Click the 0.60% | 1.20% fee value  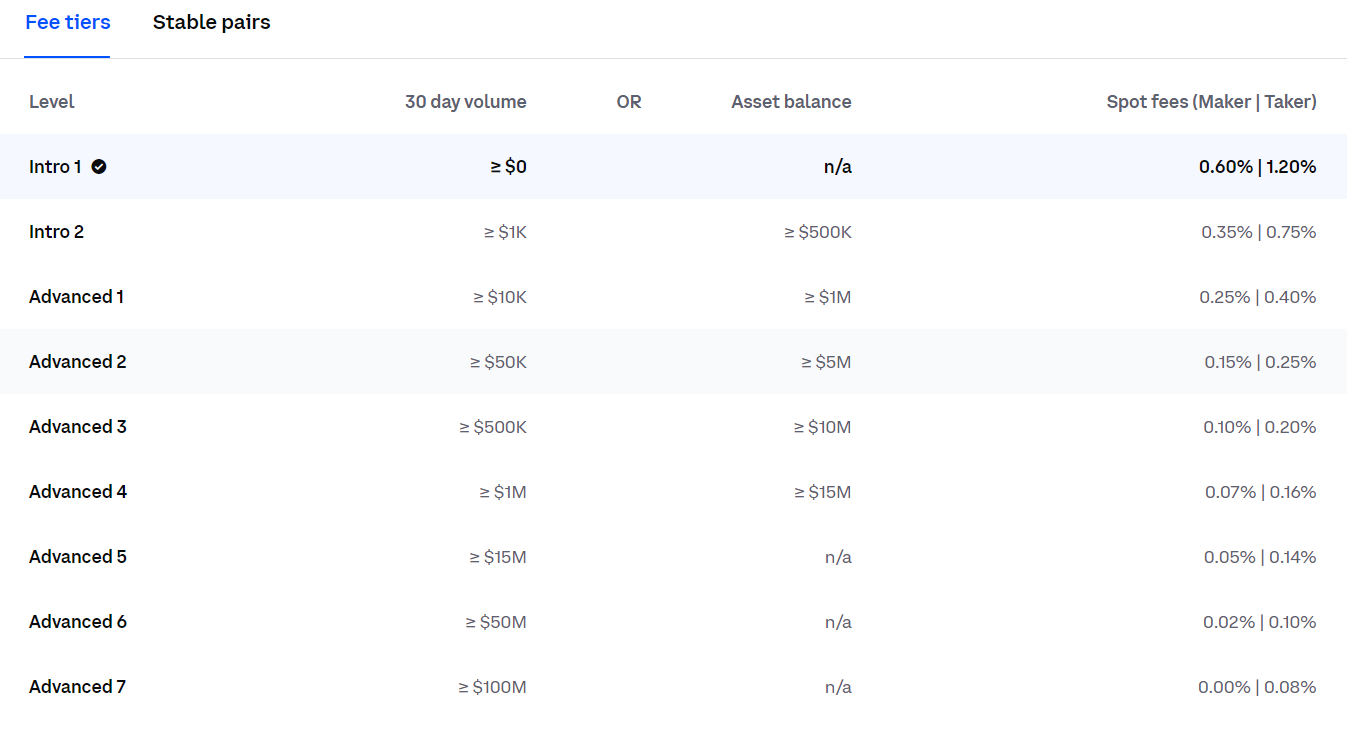(1257, 167)
